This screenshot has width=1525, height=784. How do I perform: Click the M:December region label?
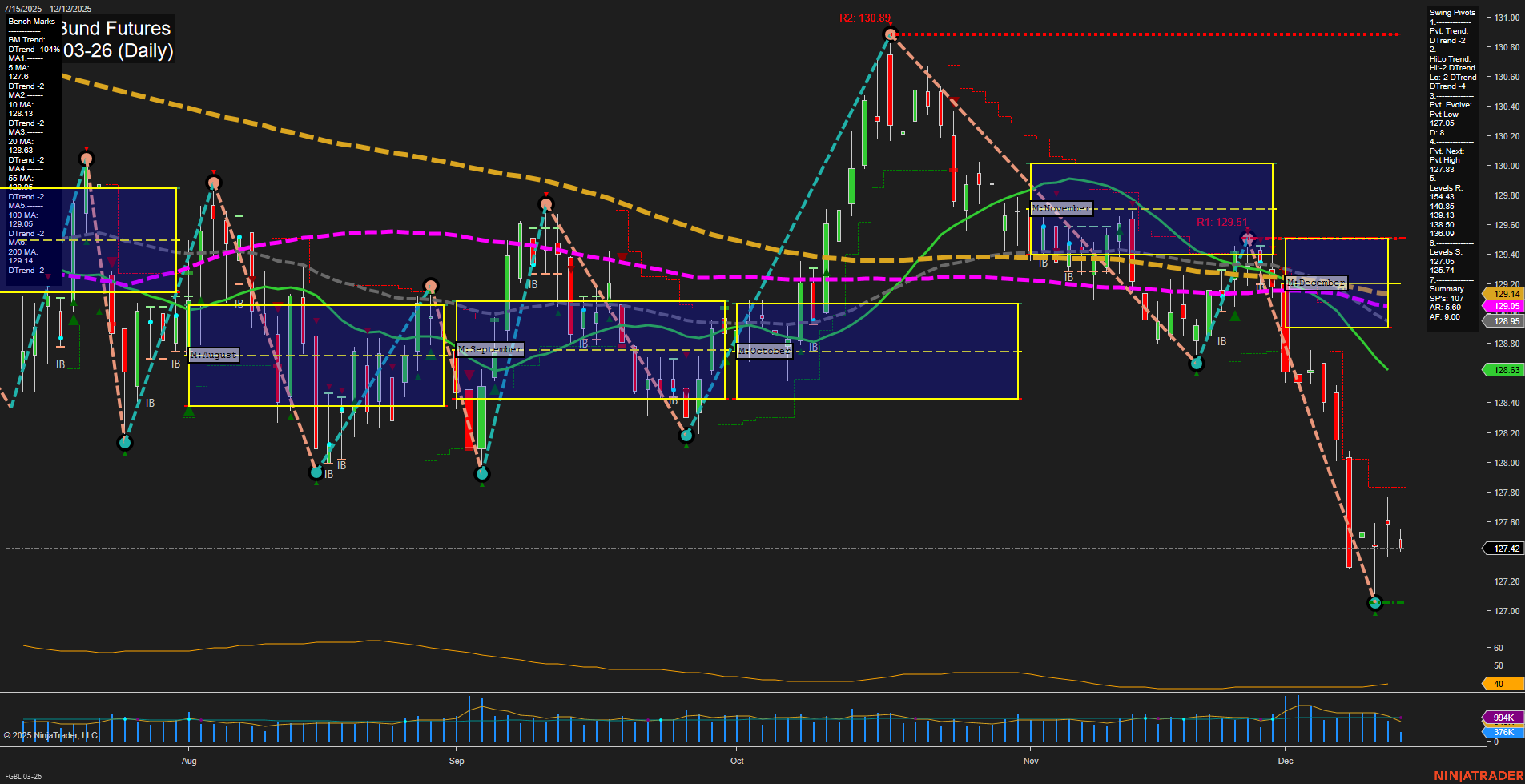pos(1315,283)
